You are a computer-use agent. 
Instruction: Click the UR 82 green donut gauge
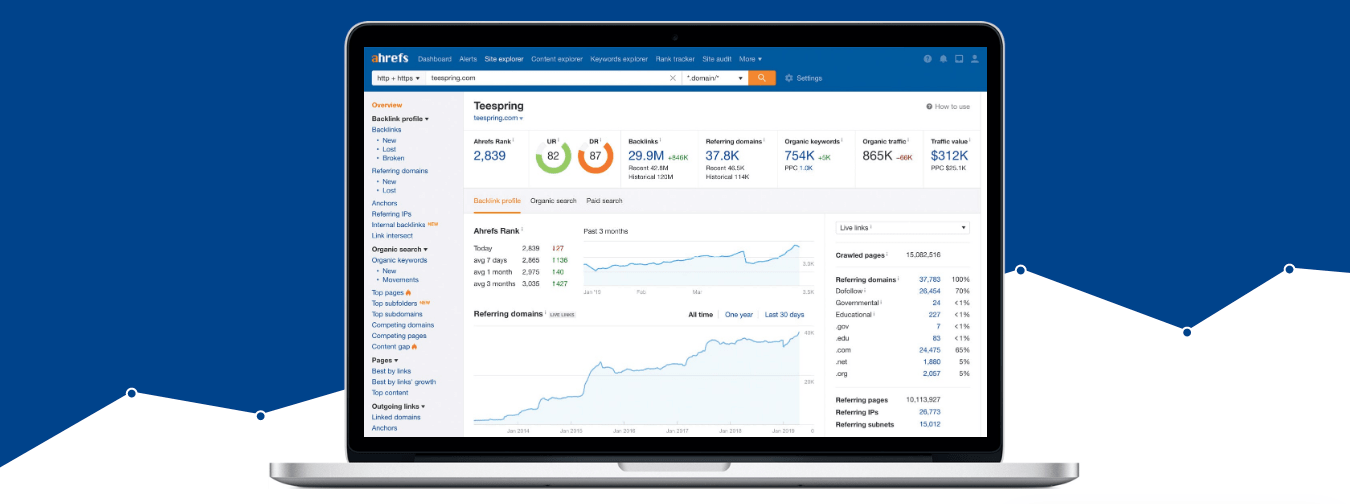[x=553, y=156]
